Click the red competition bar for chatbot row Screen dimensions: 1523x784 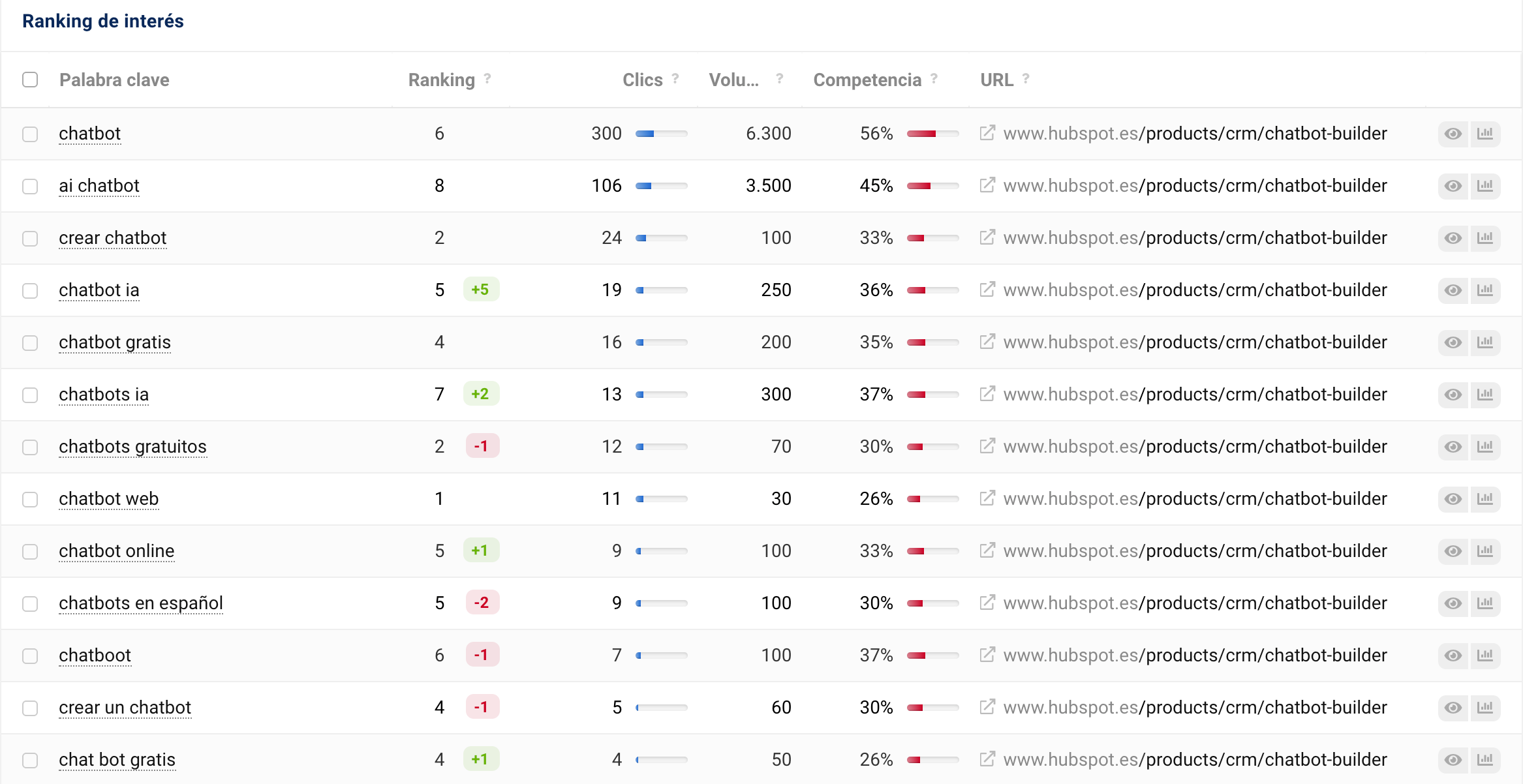point(921,134)
